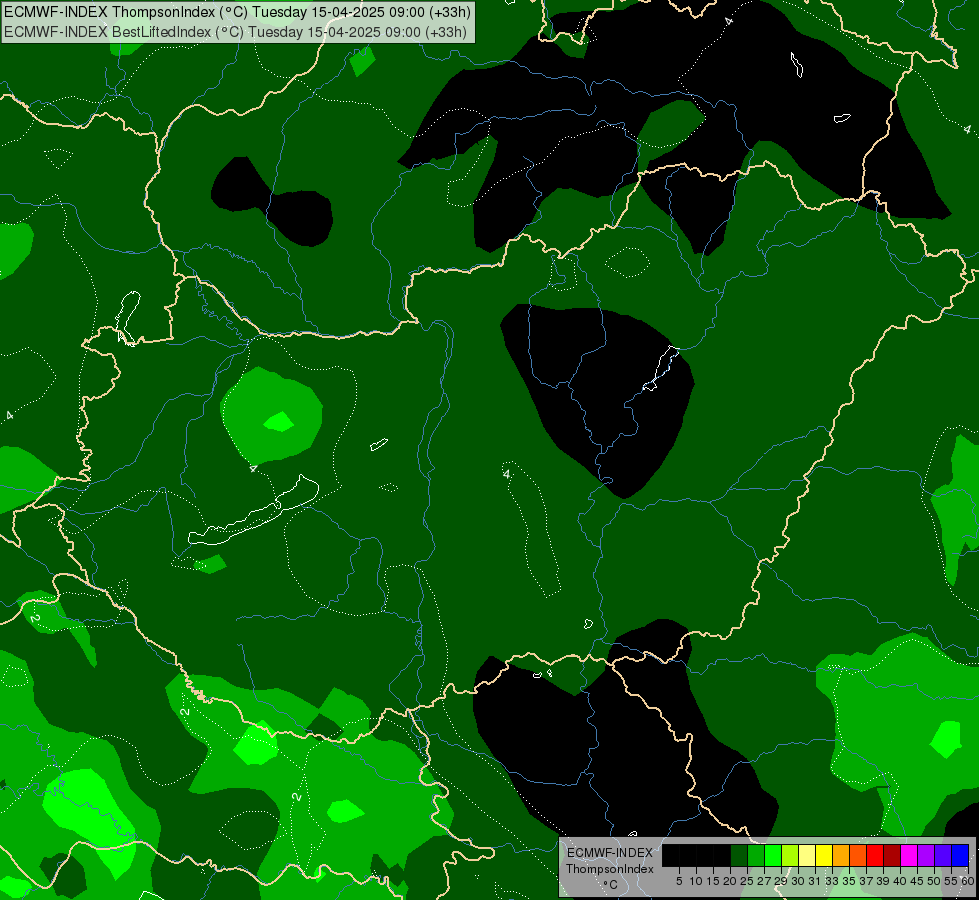Viewport: 979px width, 900px height.
Task: Click the legend tick value 60
Action: (968, 881)
